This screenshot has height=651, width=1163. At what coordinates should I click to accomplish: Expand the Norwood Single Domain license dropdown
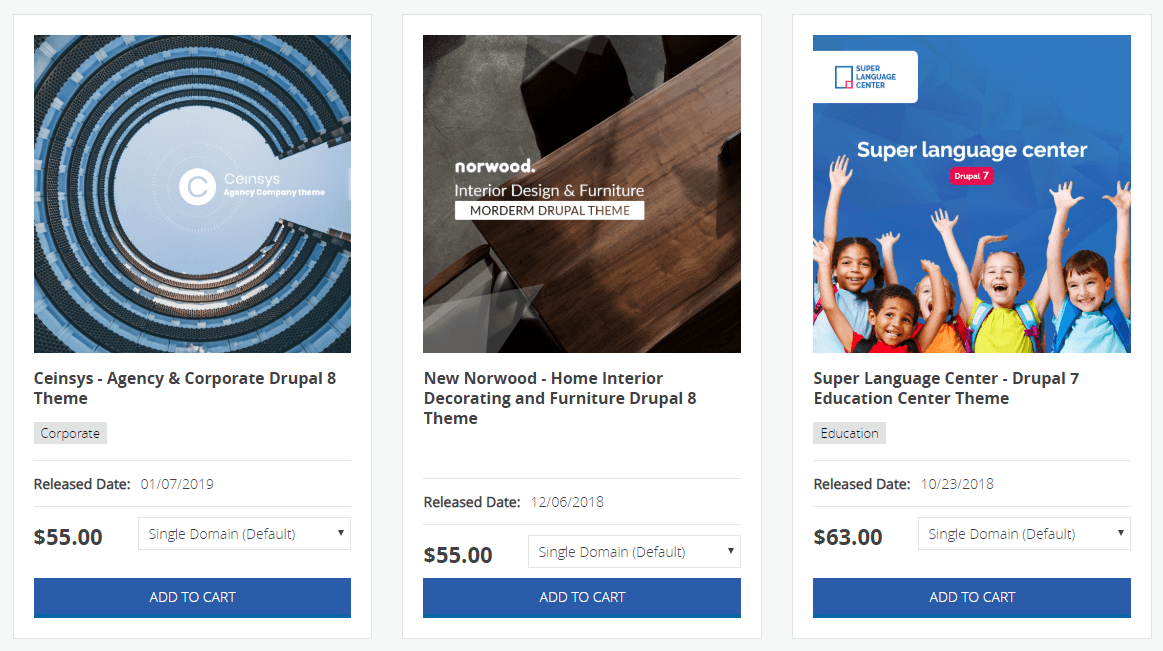(x=634, y=552)
